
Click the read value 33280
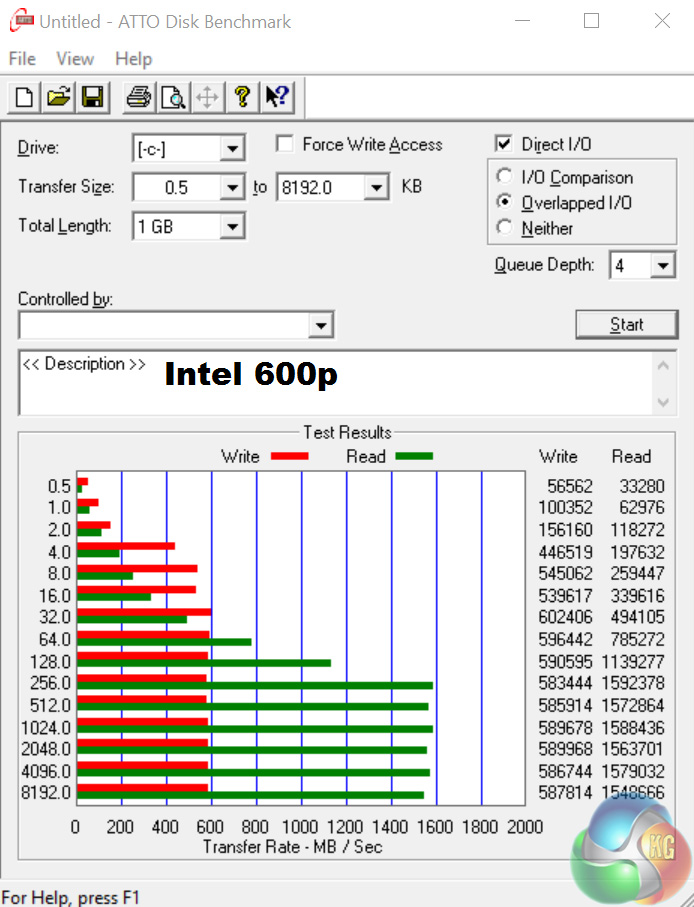click(x=642, y=486)
